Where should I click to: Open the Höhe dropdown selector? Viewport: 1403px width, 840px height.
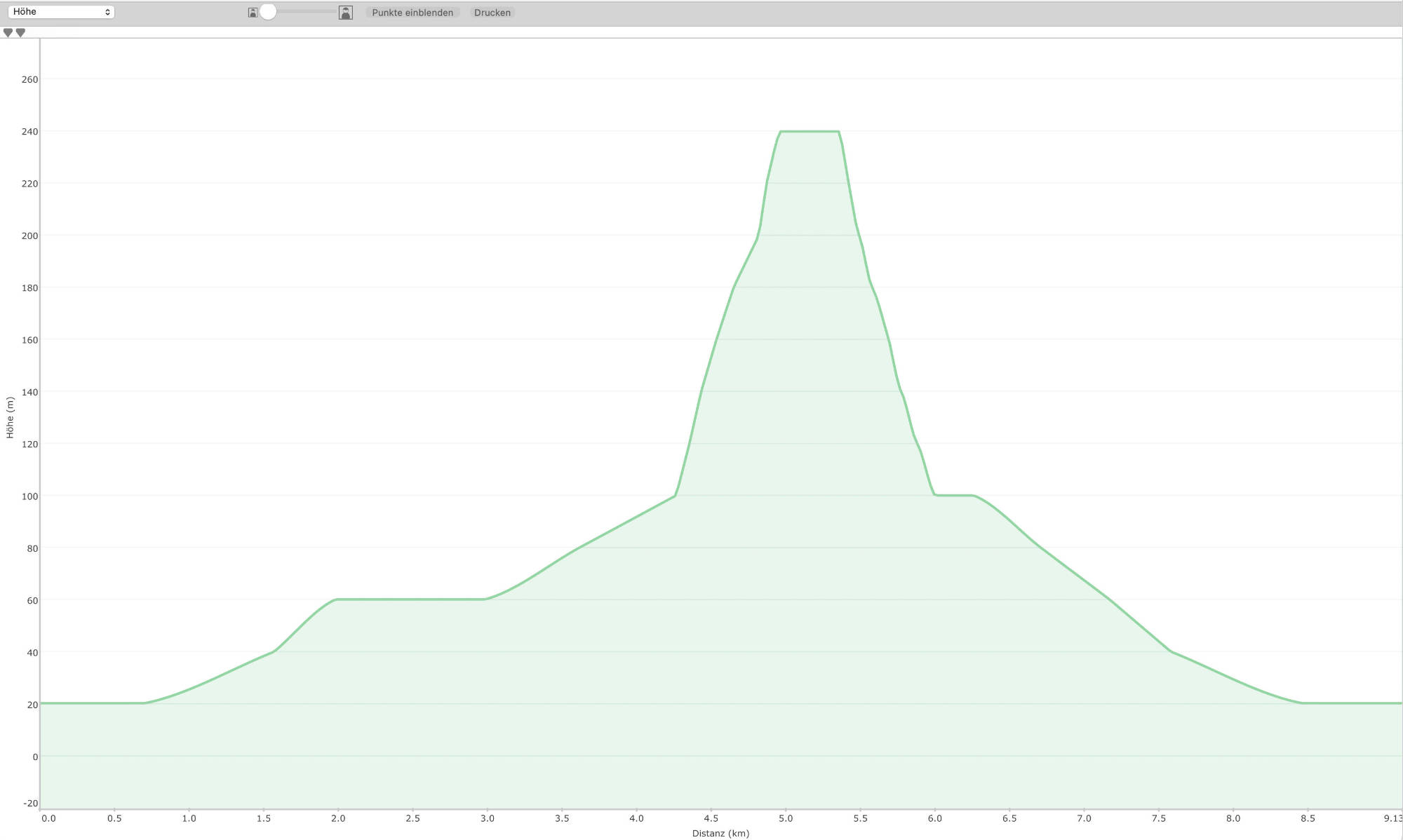pyautogui.click(x=61, y=12)
